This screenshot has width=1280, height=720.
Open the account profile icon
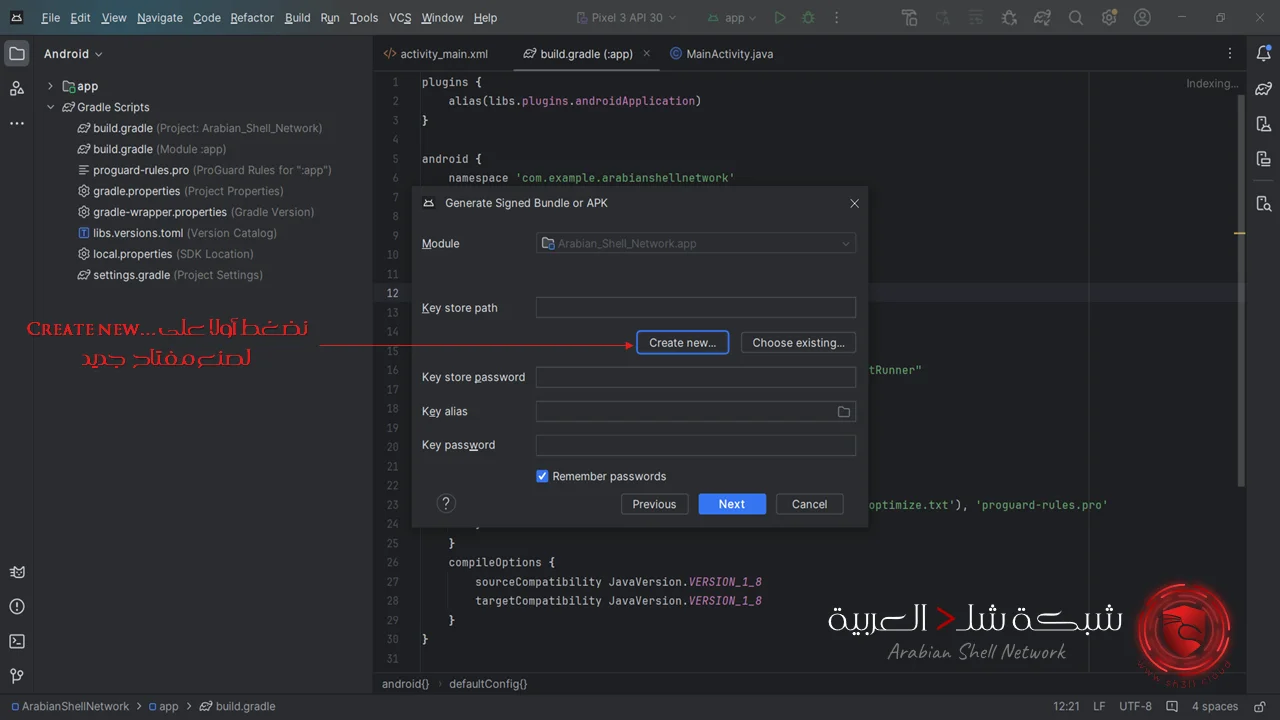[1143, 18]
